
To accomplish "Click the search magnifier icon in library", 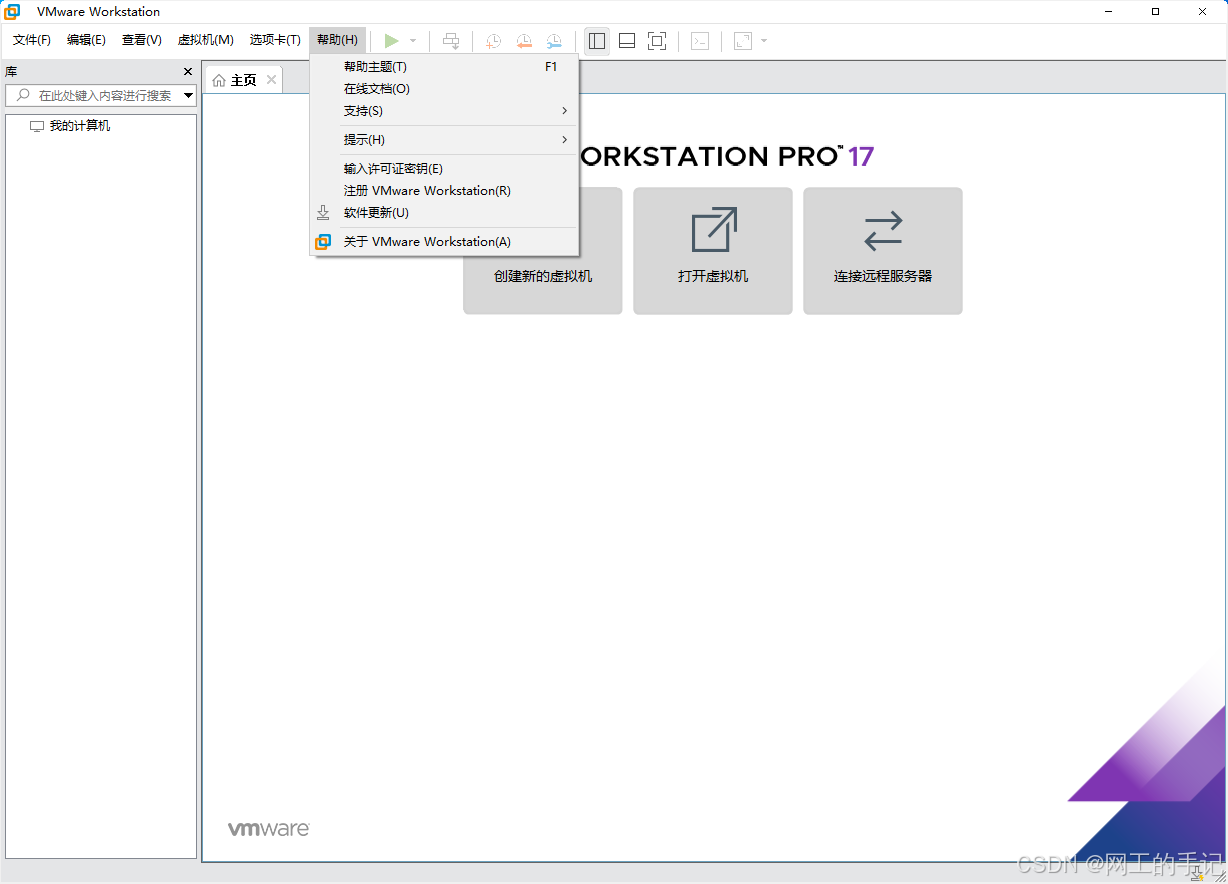I will click(23, 95).
